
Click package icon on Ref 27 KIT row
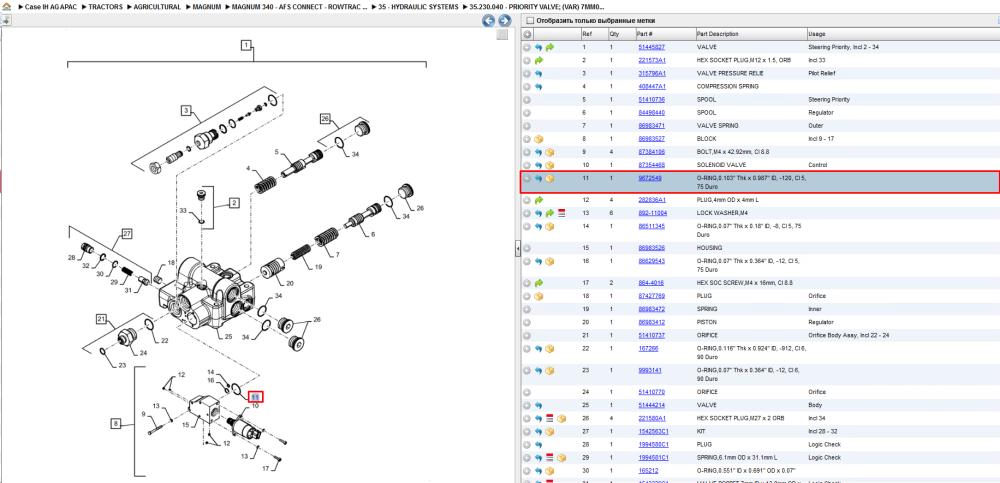(x=550, y=431)
